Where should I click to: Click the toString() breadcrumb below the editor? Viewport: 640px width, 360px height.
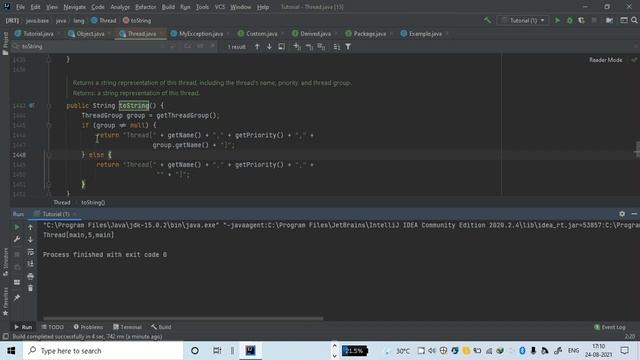pos(93,202)
